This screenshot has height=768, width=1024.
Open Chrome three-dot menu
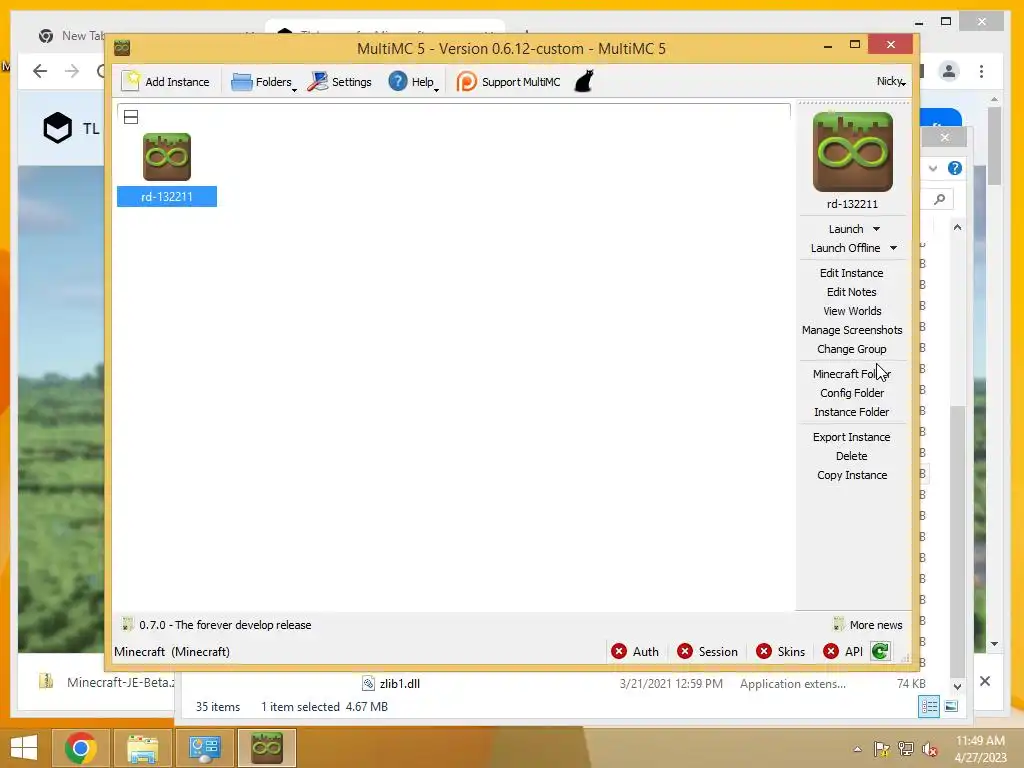click(x=982, y=71)
